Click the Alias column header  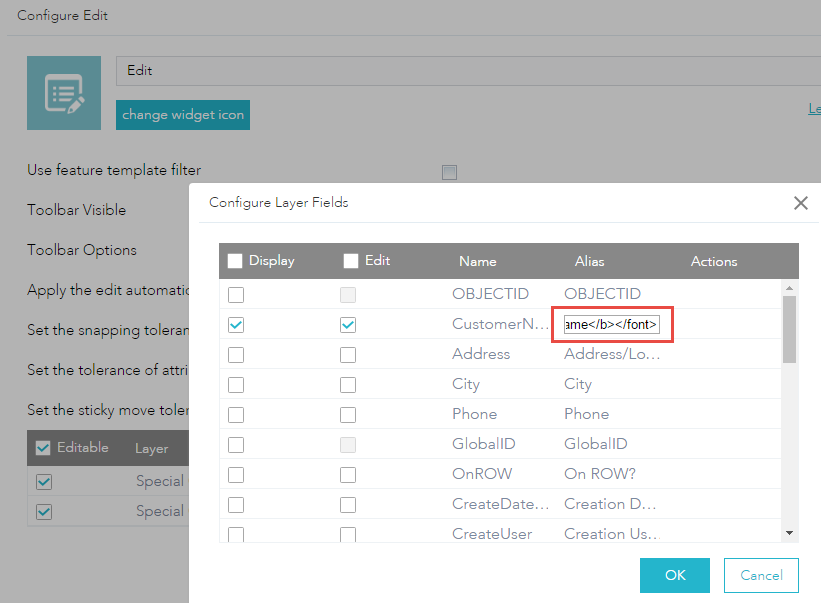[590, 261]
